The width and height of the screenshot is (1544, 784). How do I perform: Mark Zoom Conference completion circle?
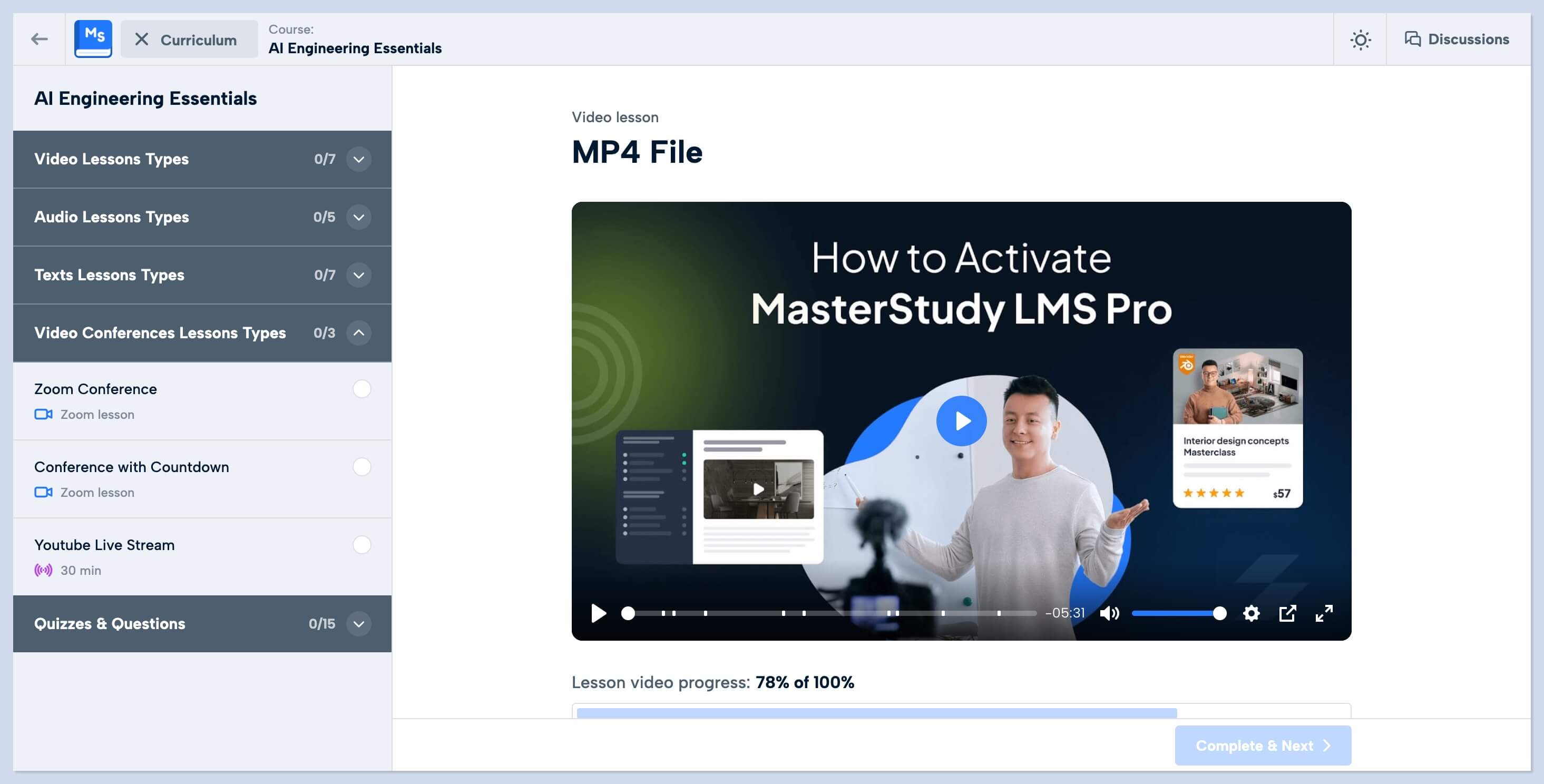(x=361, y=389)
